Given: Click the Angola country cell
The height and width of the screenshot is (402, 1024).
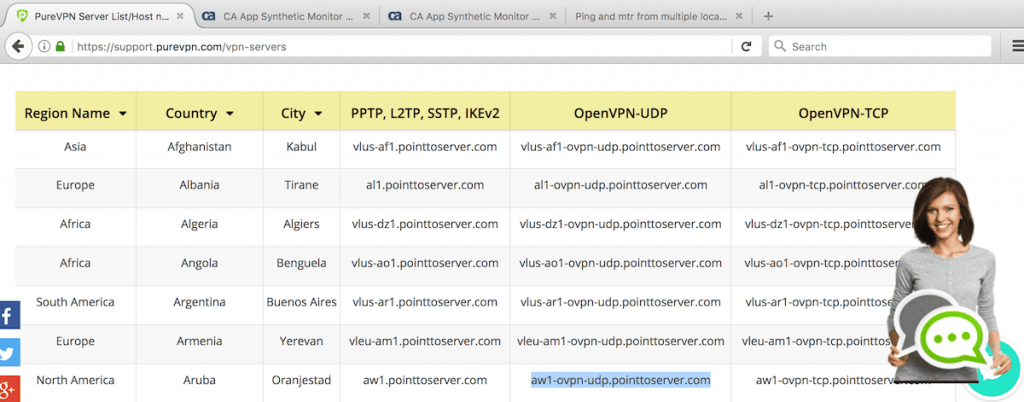Looking at the screenshot, I should click(x=199, y=264).
